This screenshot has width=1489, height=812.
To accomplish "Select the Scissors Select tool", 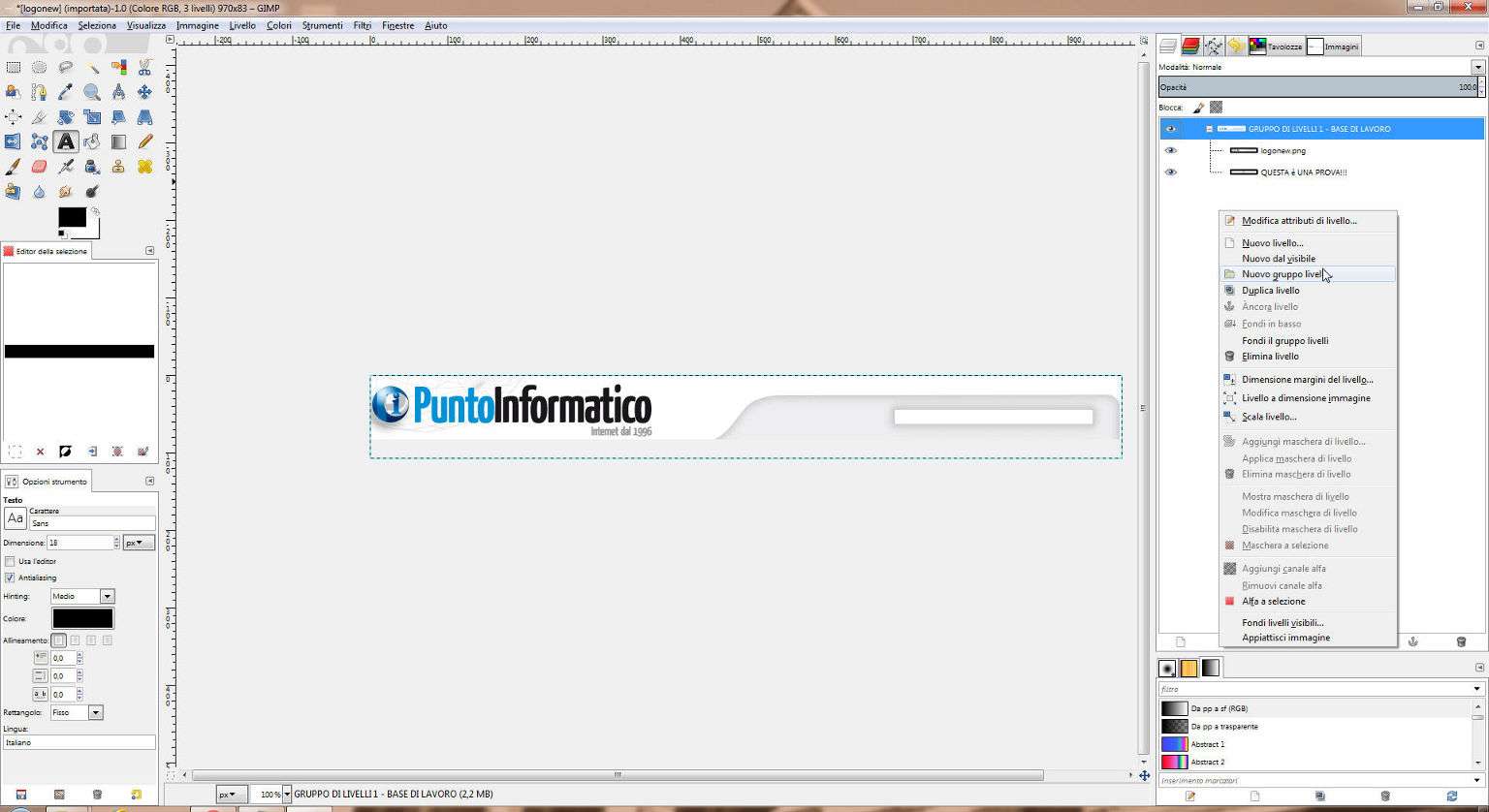I will (144, 67).
